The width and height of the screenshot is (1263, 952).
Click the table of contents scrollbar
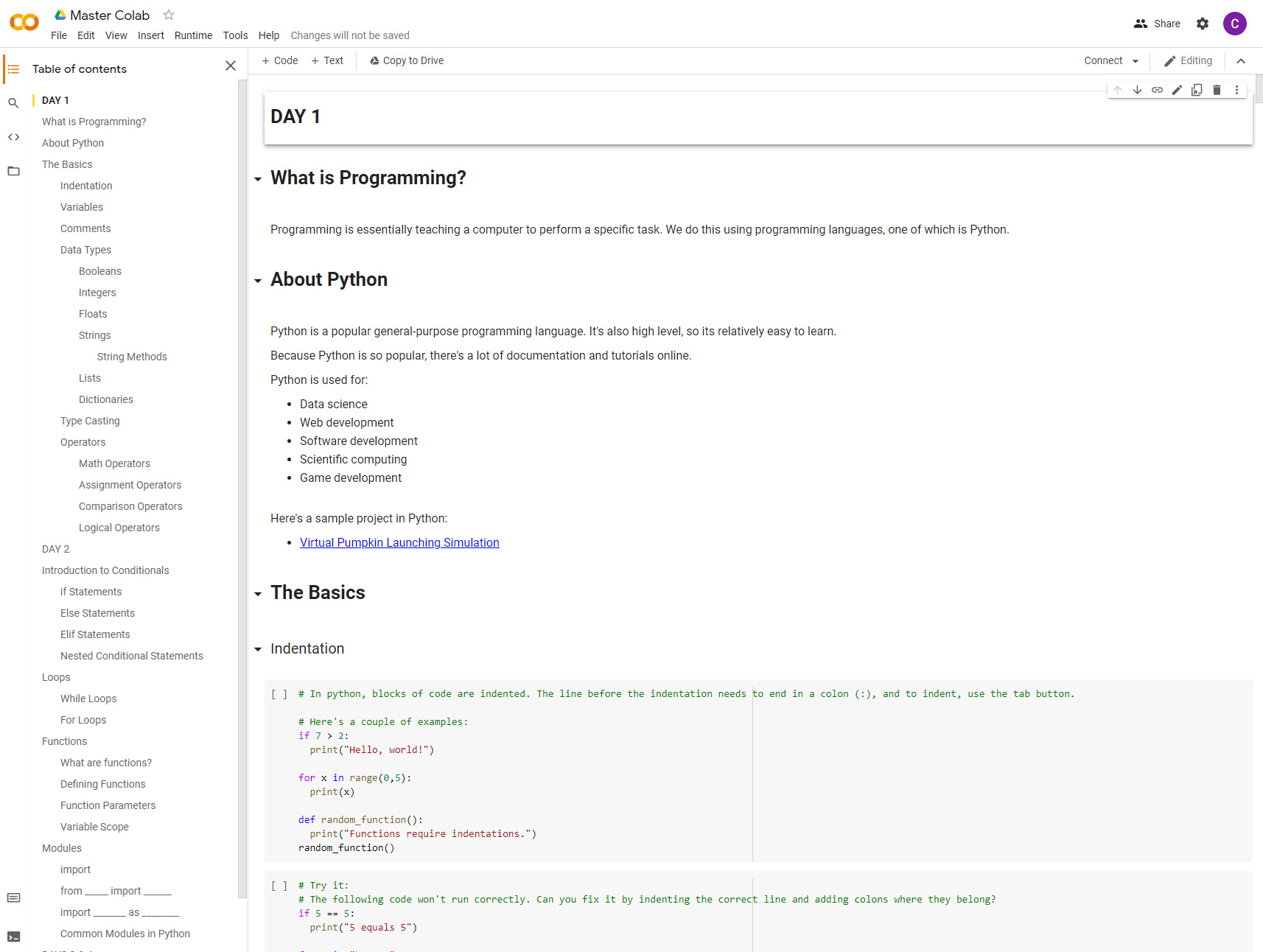pos(242,489)
